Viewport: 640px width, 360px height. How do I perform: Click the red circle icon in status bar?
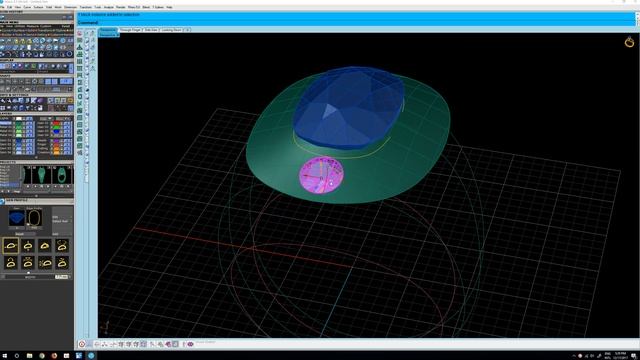[82, 344]
